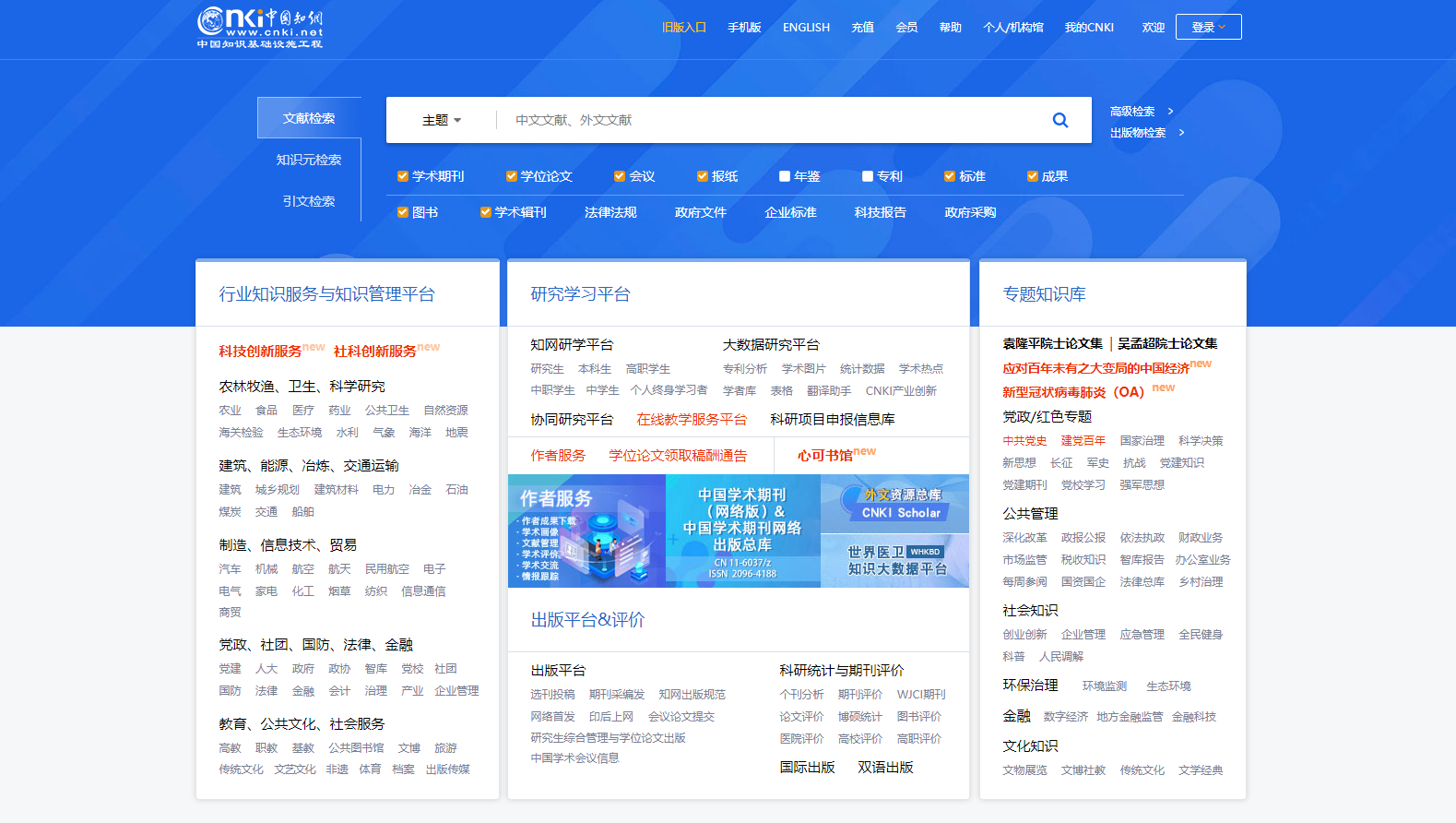Switch to the 知识元检索 tab
The image size is (1456, 823).
[x=309, y=160]
